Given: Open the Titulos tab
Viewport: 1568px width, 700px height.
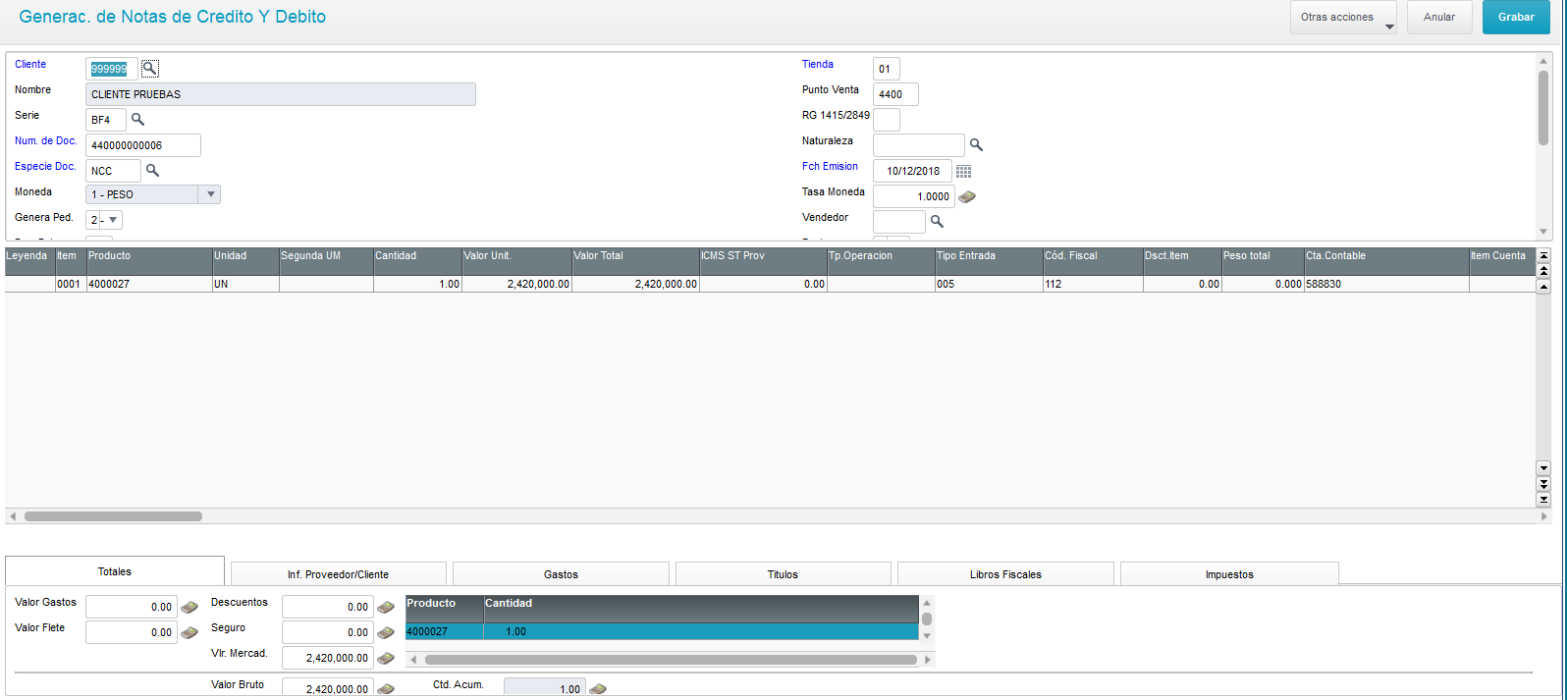Looking at the screenshot, I should 783,574.
